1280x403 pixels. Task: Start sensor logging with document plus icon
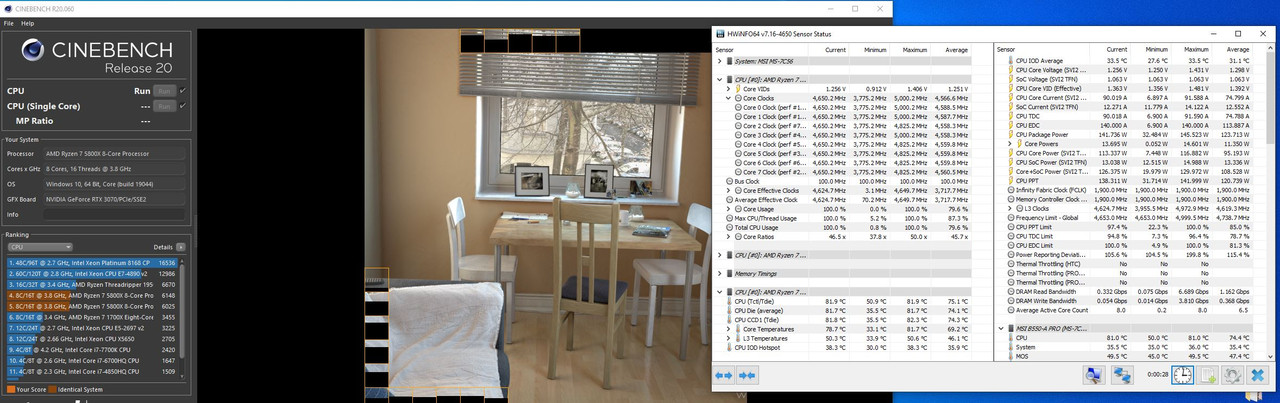pos(1208,376)
